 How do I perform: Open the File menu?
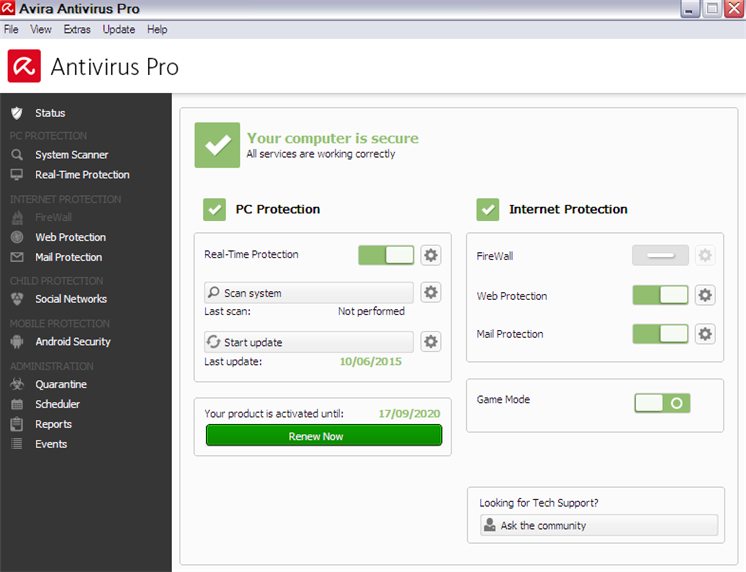click(12, 30)
